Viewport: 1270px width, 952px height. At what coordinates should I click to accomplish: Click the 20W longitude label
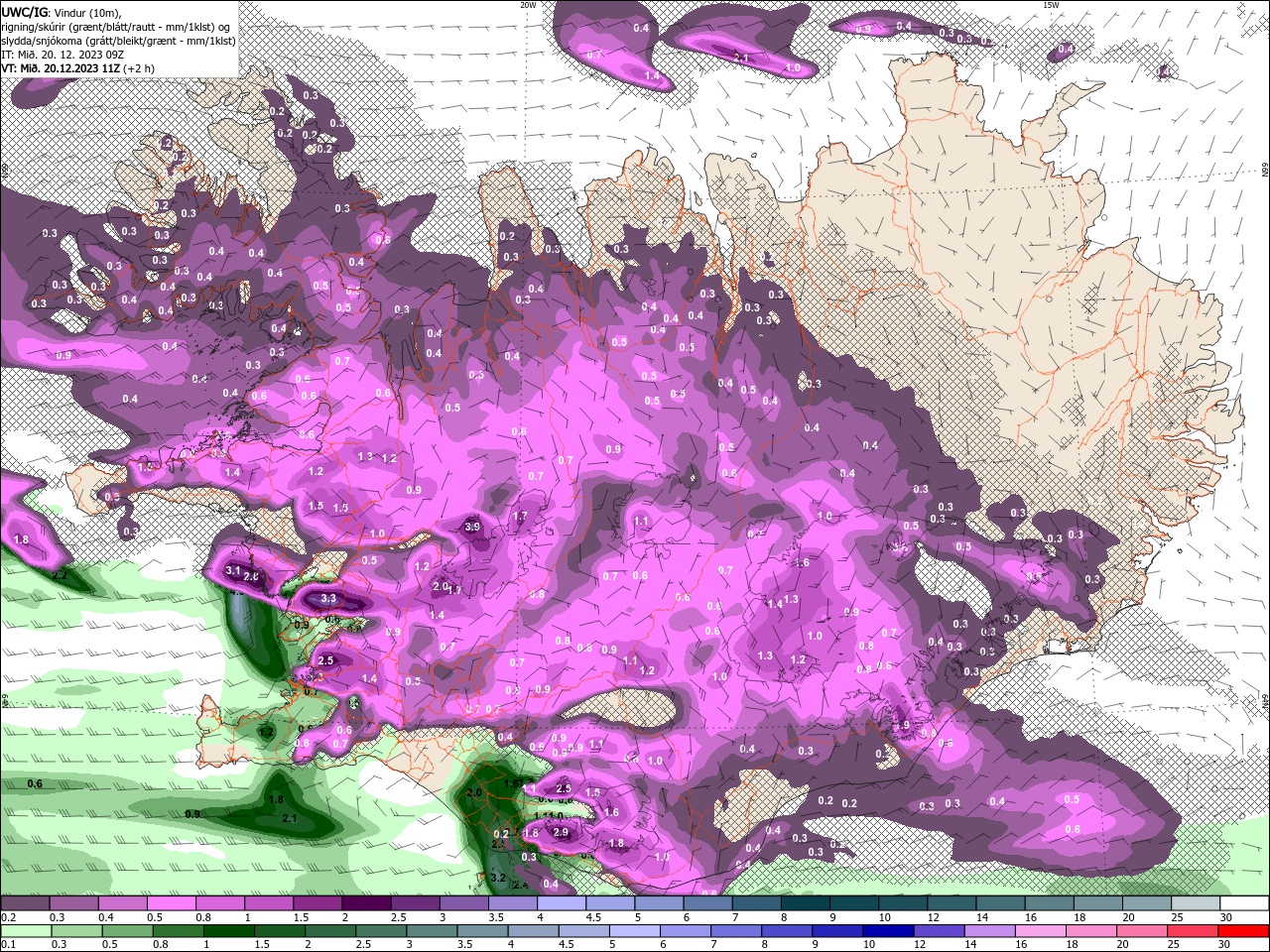coord(528,5)
